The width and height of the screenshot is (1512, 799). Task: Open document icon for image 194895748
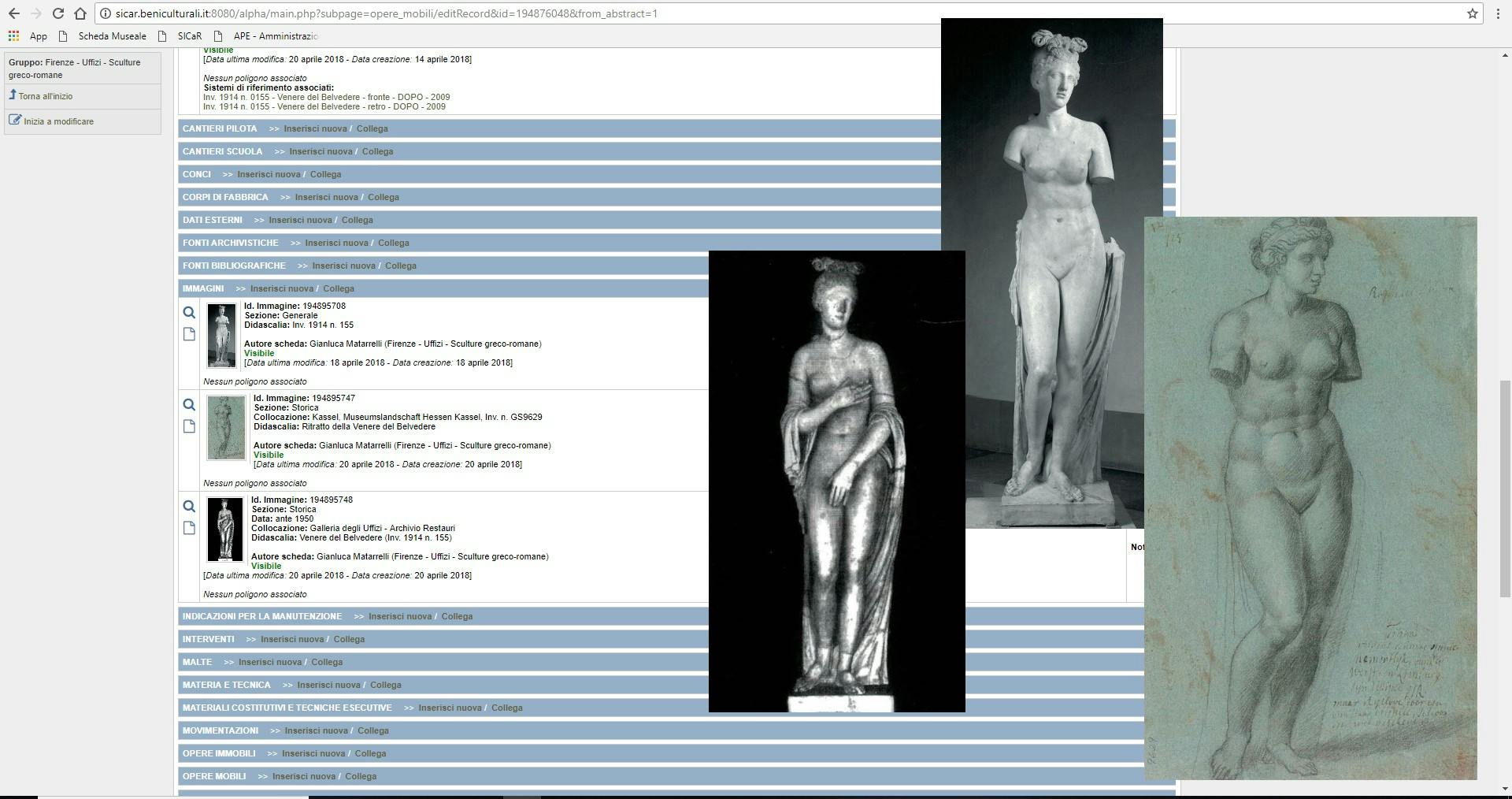(189, 528)
